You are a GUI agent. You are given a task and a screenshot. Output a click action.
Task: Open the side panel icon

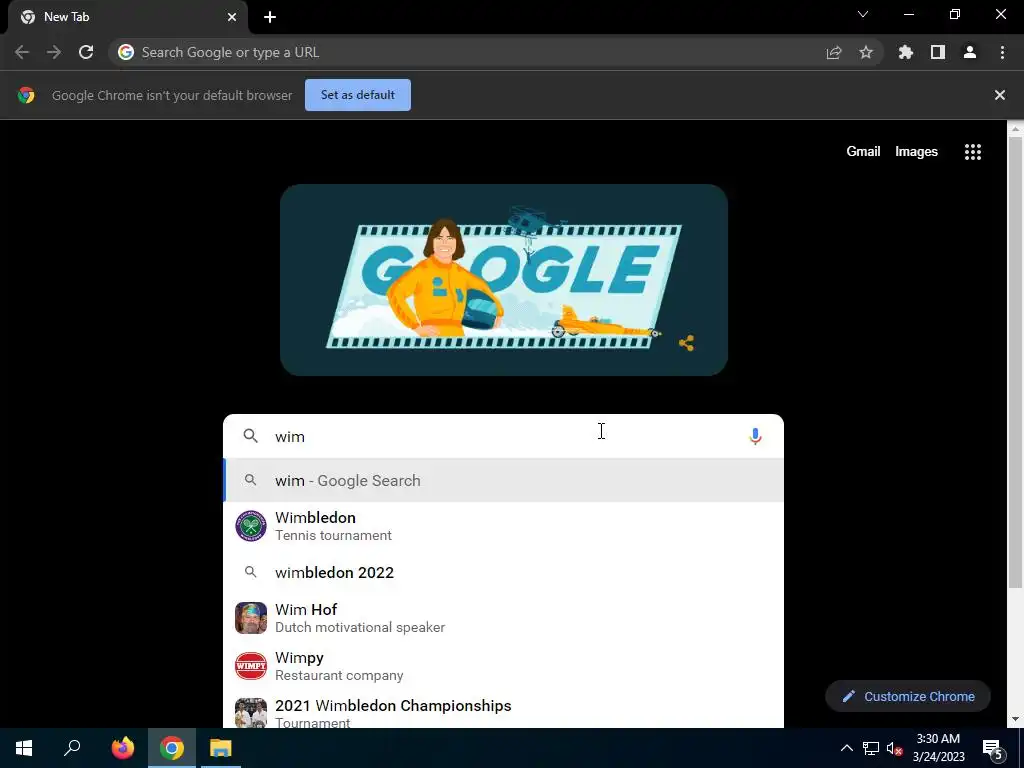click(938, 52)
